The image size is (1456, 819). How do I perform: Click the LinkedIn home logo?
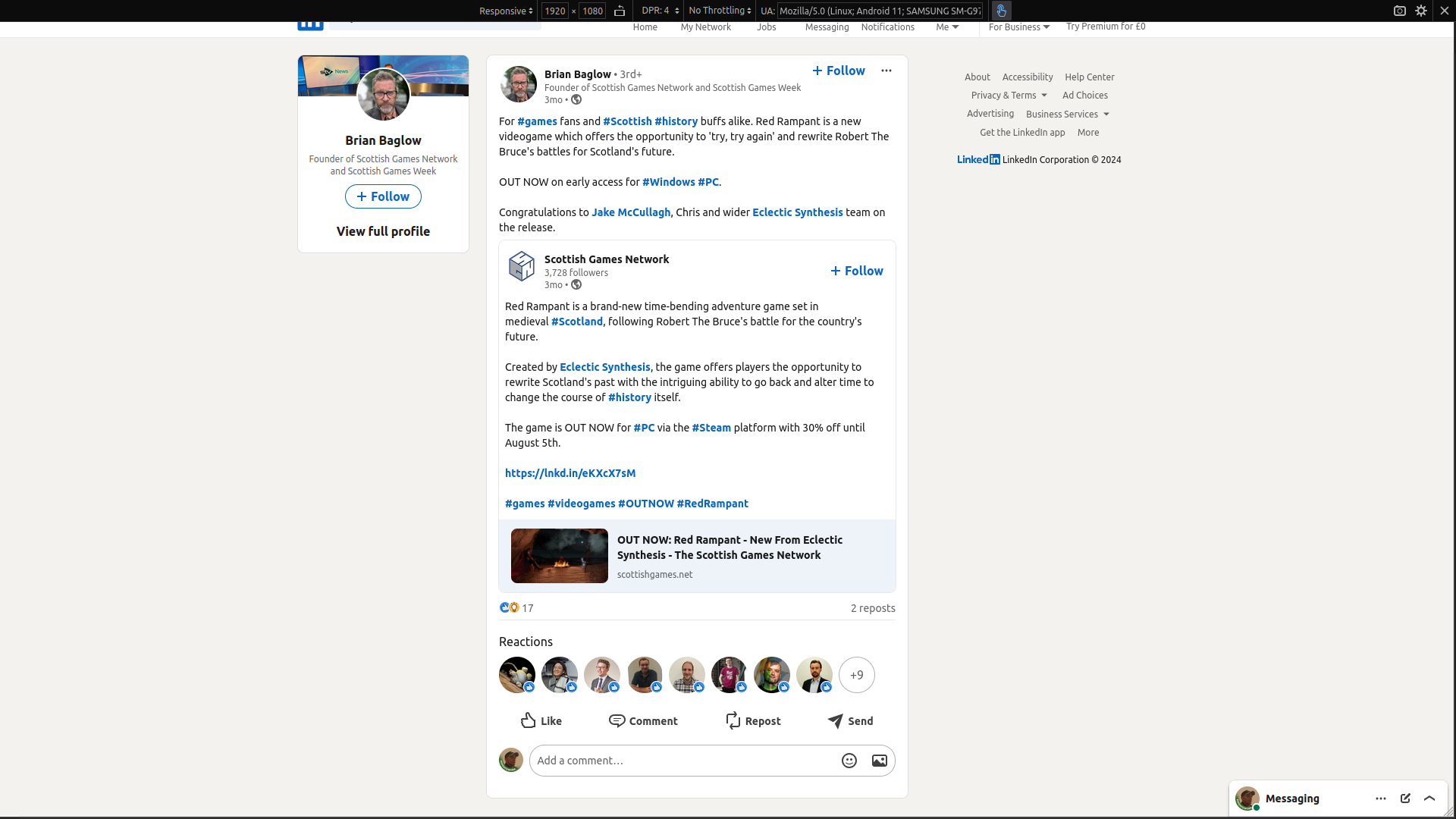point(310,25)
